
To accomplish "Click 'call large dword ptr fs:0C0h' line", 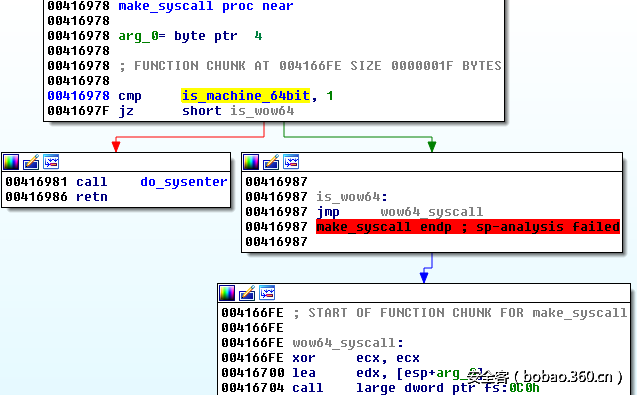I will (416, 388).
